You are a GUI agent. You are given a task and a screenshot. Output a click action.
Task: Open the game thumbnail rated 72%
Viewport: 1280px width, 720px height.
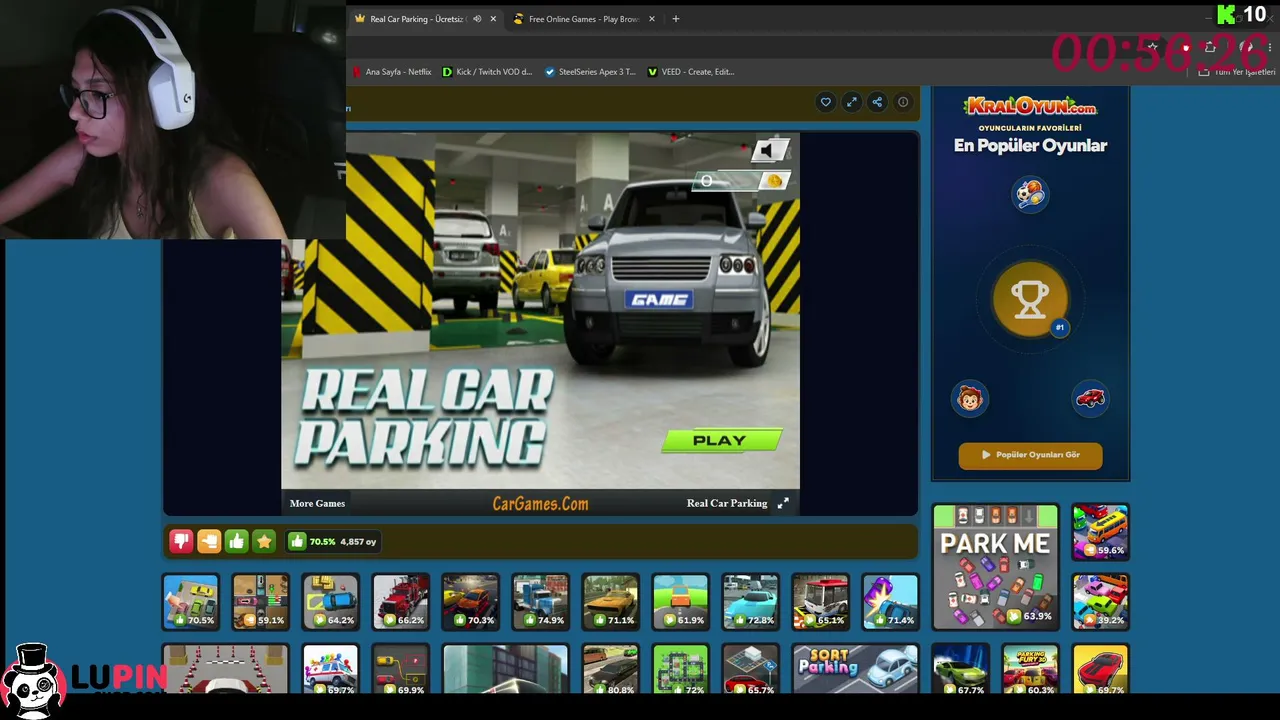680,670
